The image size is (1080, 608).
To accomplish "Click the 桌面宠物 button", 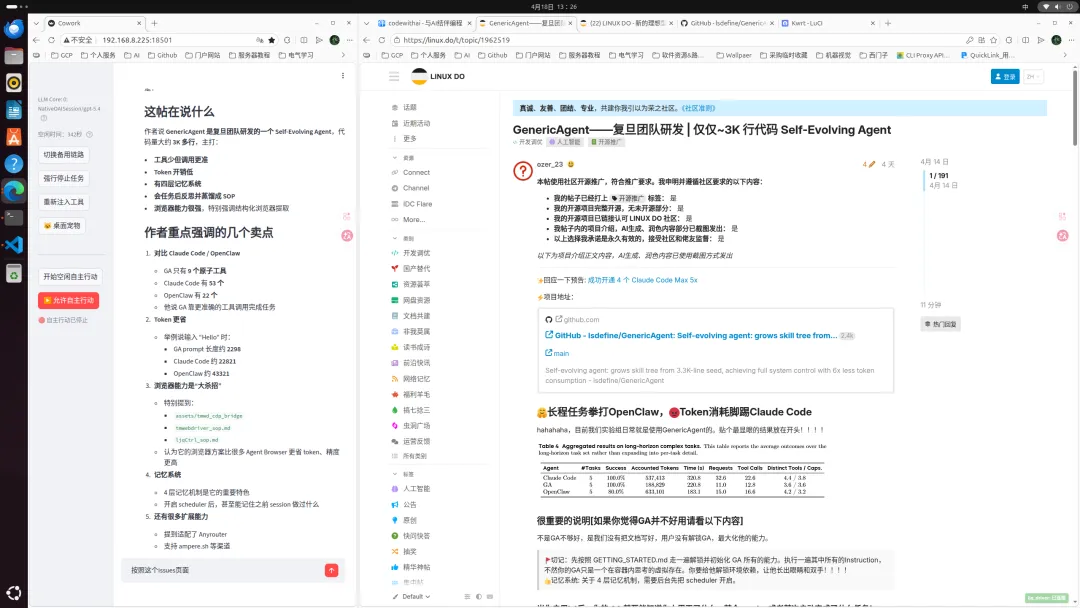I will pos(61,225).
